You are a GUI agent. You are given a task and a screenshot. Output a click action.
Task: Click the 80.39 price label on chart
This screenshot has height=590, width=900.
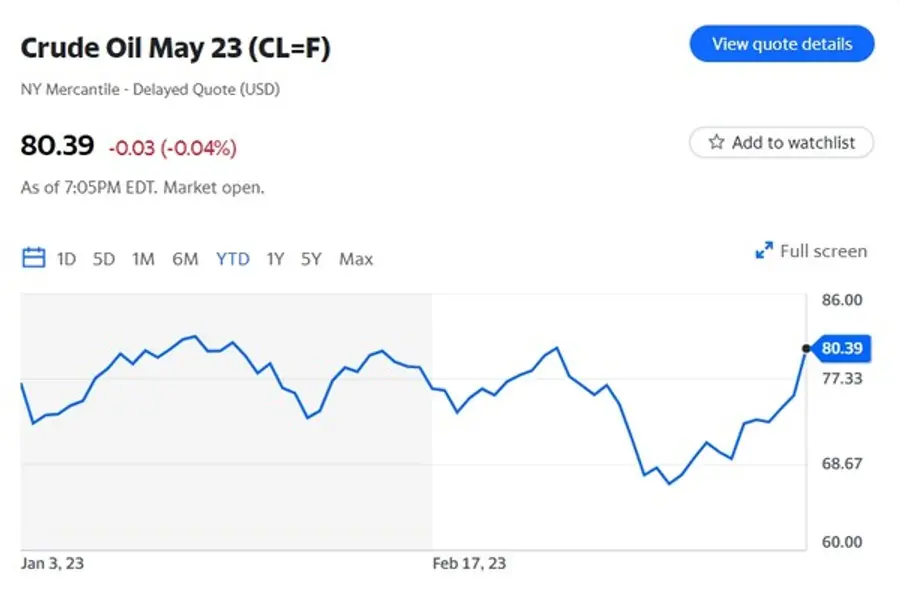[843, 349]
